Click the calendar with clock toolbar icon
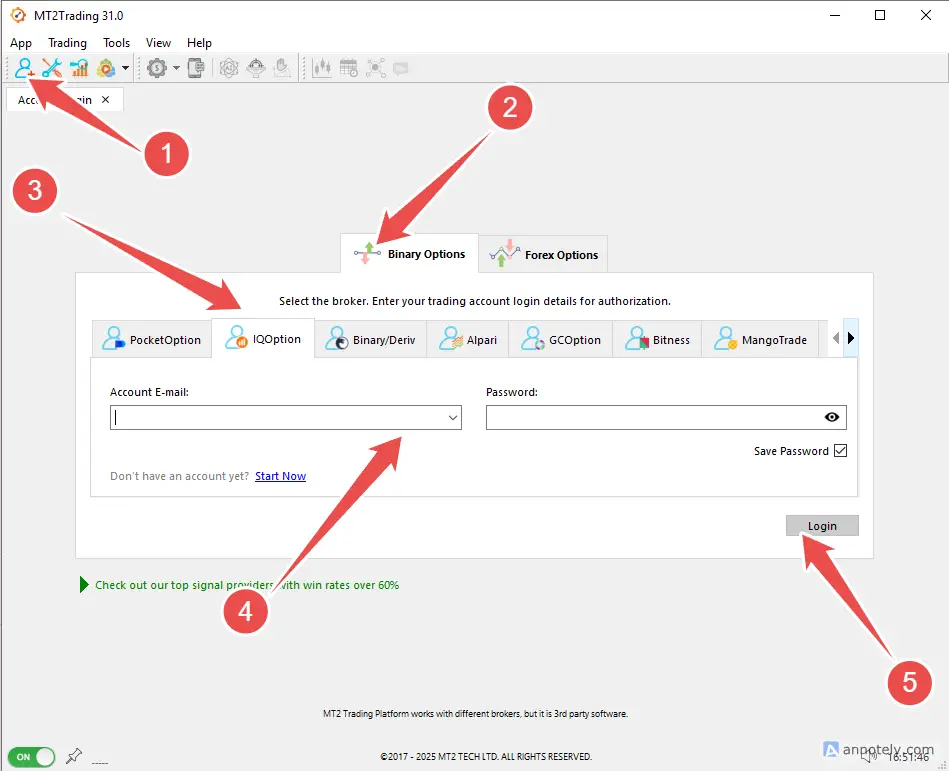Screen dimensions: 949x771 point(349,68)
